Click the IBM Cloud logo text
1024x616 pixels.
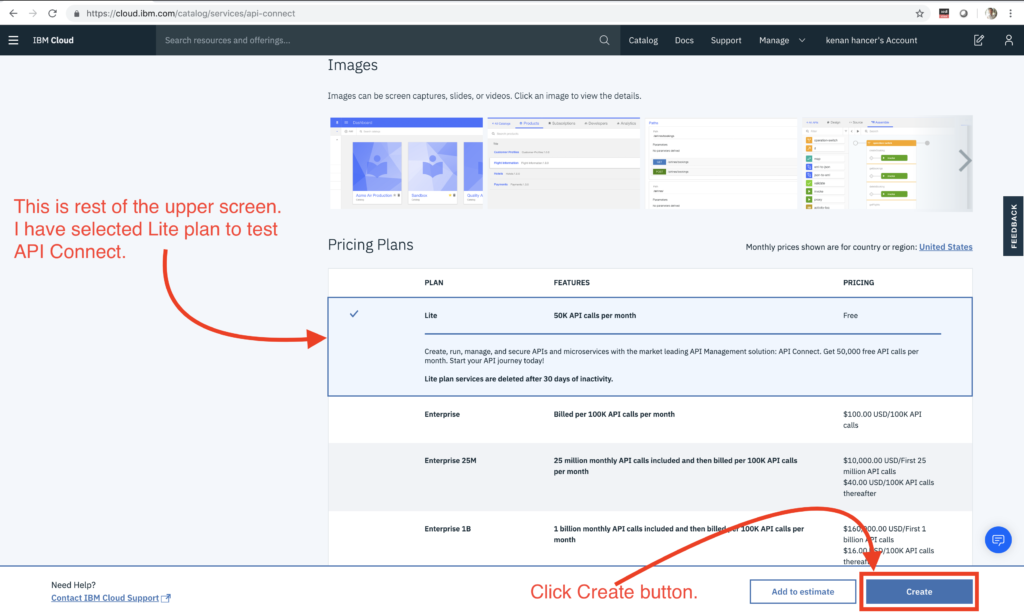point(53,41)
